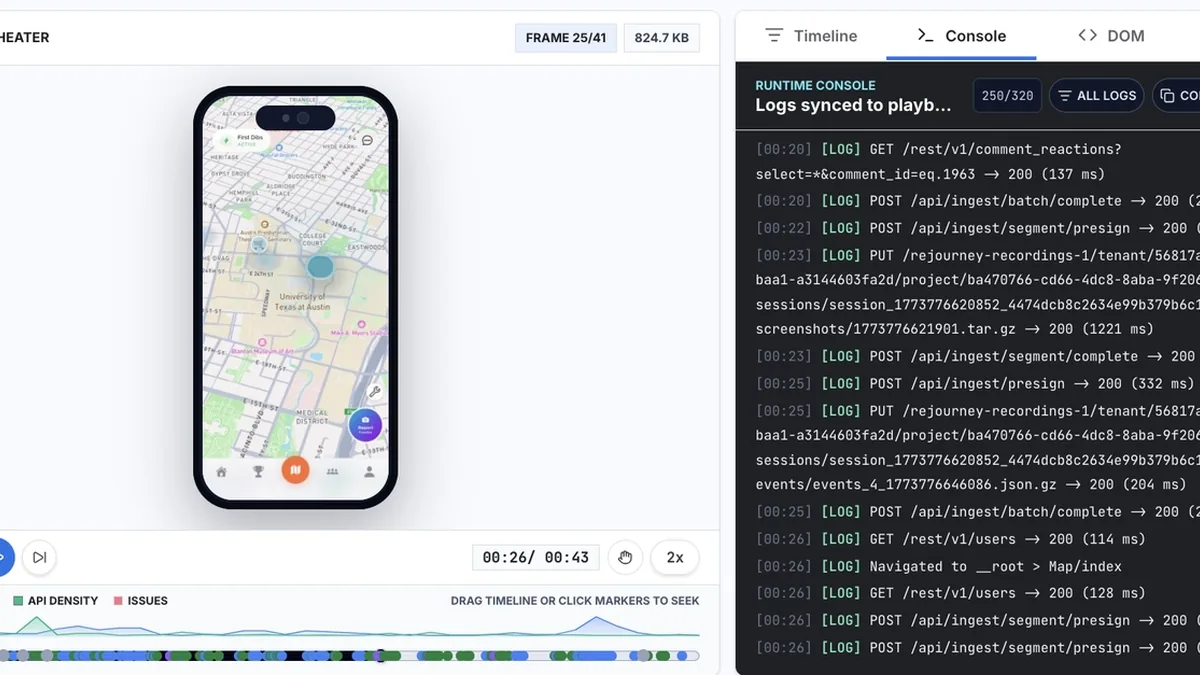The width and height of the screenshot is (1200, 675).
Task: Tap the orange map tab in phone
Action: pyautogui.click(x=295, y=470)
